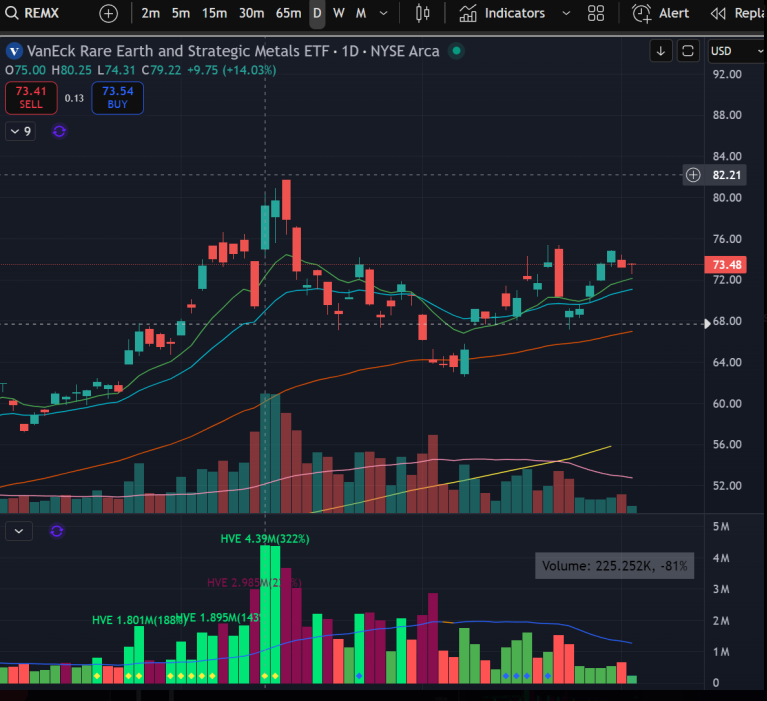Image resolution: width=767 pixels, height=701 pixels.
Task: Create an Alert
Action: 660,13
